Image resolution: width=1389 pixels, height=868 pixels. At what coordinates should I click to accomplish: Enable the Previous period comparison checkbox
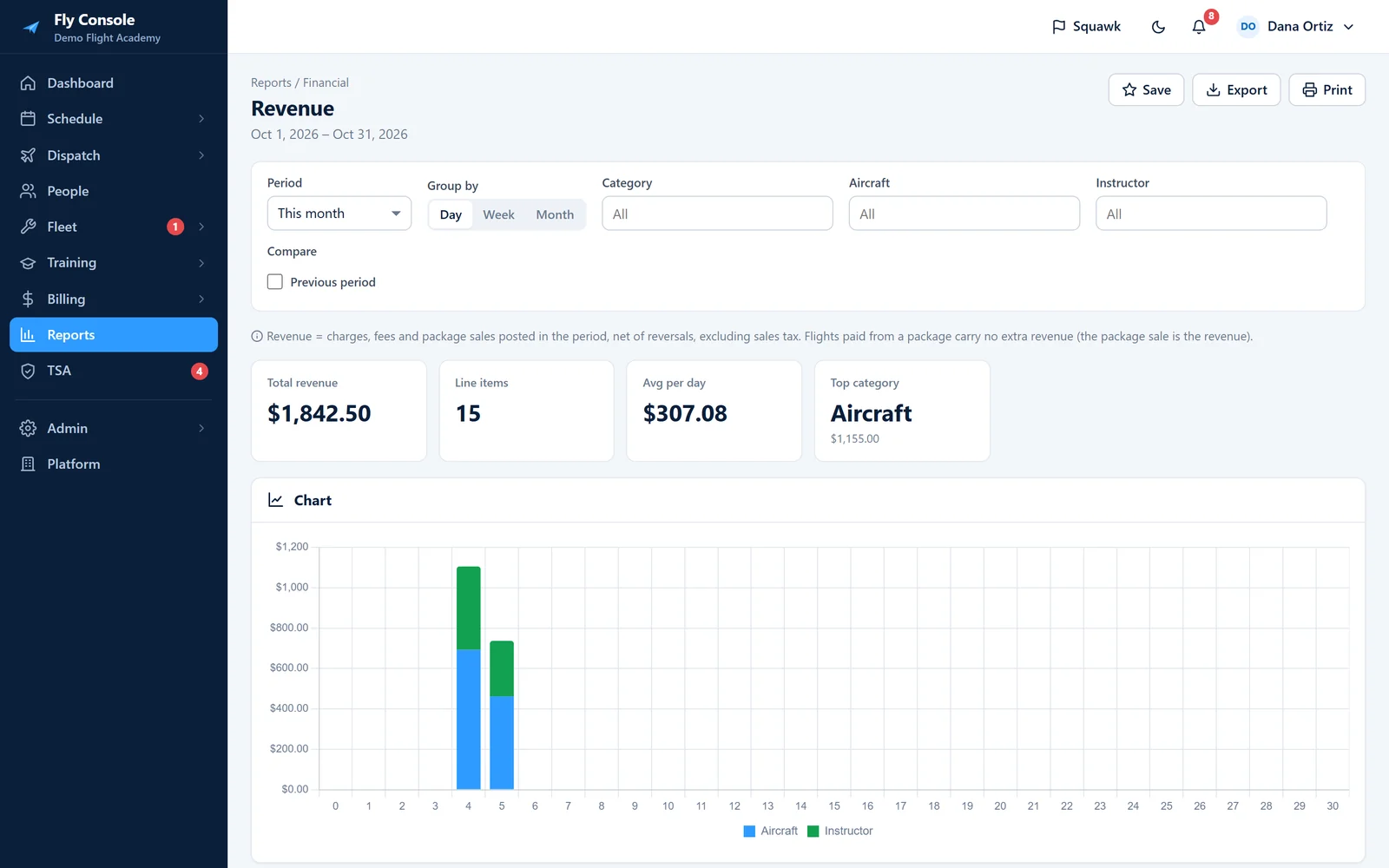(x=275, y=282)
